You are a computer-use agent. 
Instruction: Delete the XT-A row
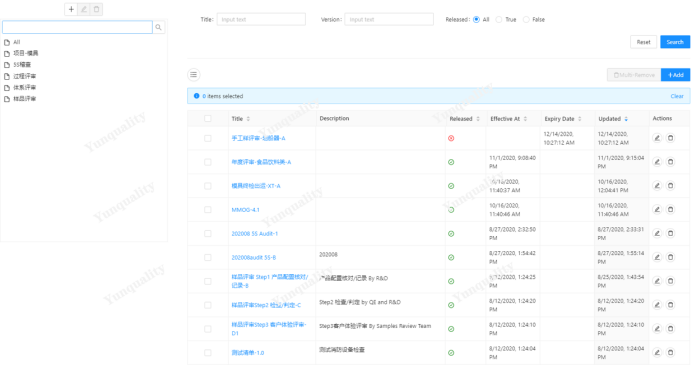[x=670, y=186]
